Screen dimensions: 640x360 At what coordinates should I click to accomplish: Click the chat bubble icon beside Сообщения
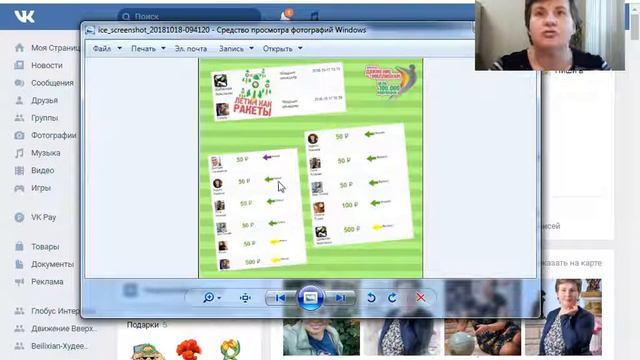click(19, 83)
